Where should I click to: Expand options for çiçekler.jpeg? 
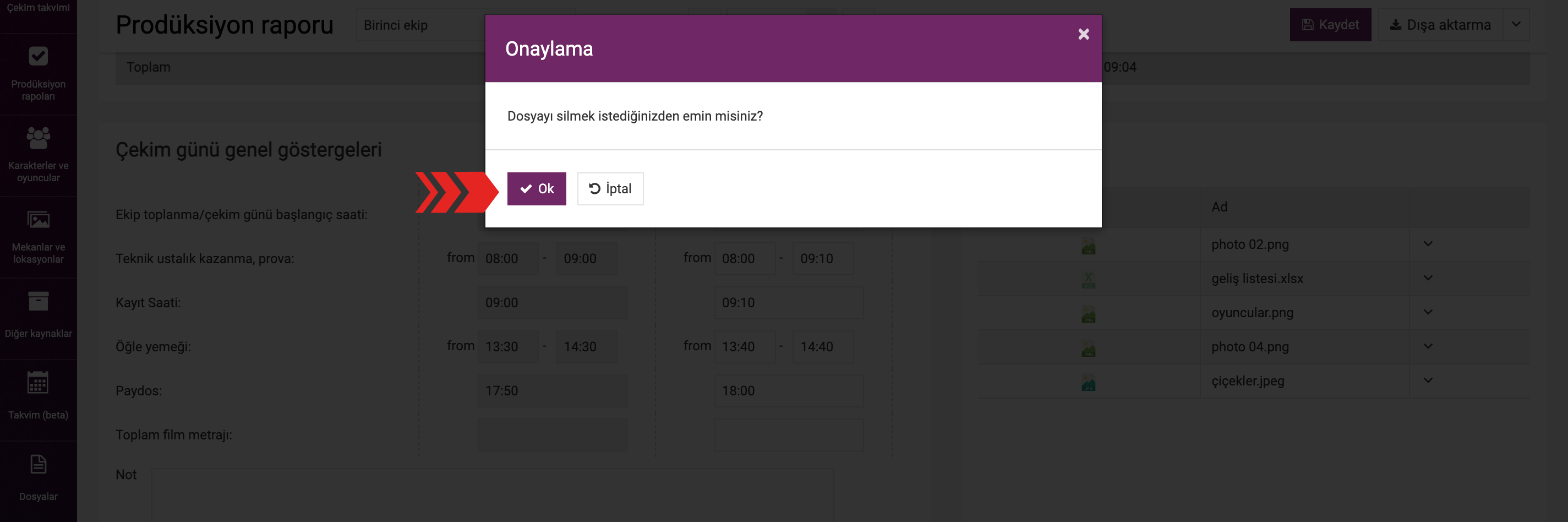click(1428, 380)
